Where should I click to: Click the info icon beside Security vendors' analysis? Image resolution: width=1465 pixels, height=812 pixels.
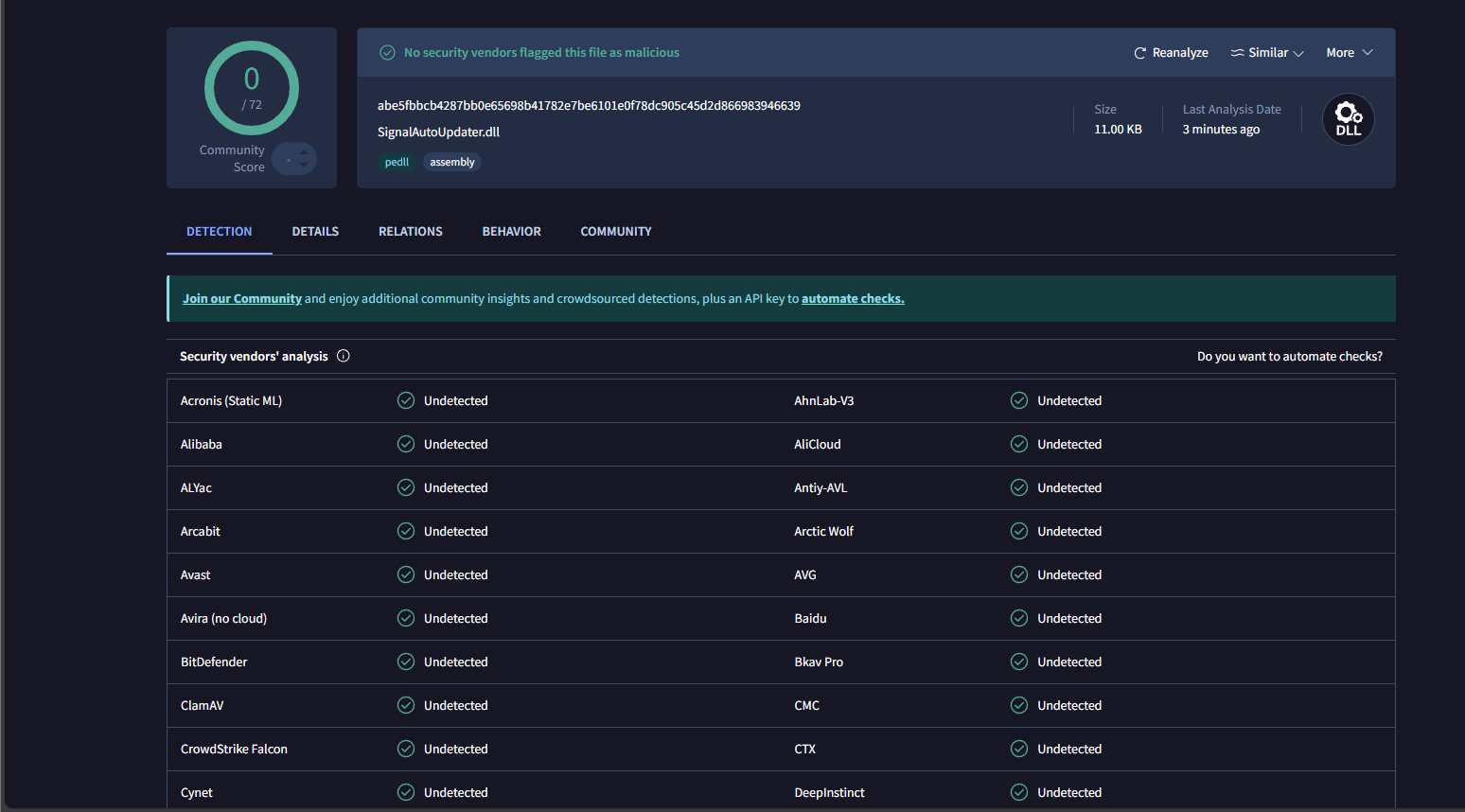(343, 356)
